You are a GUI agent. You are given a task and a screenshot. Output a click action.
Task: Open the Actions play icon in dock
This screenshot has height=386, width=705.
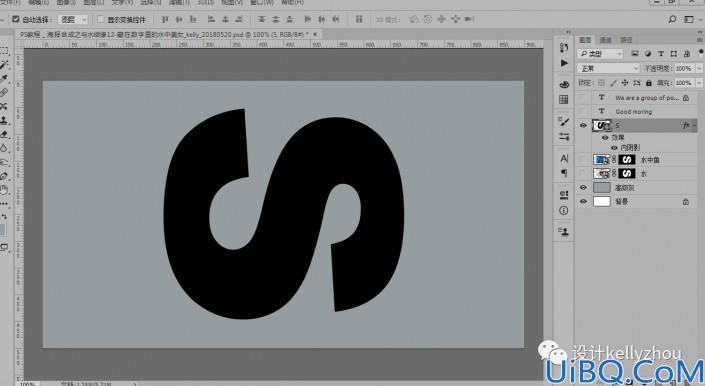point(564,63)
